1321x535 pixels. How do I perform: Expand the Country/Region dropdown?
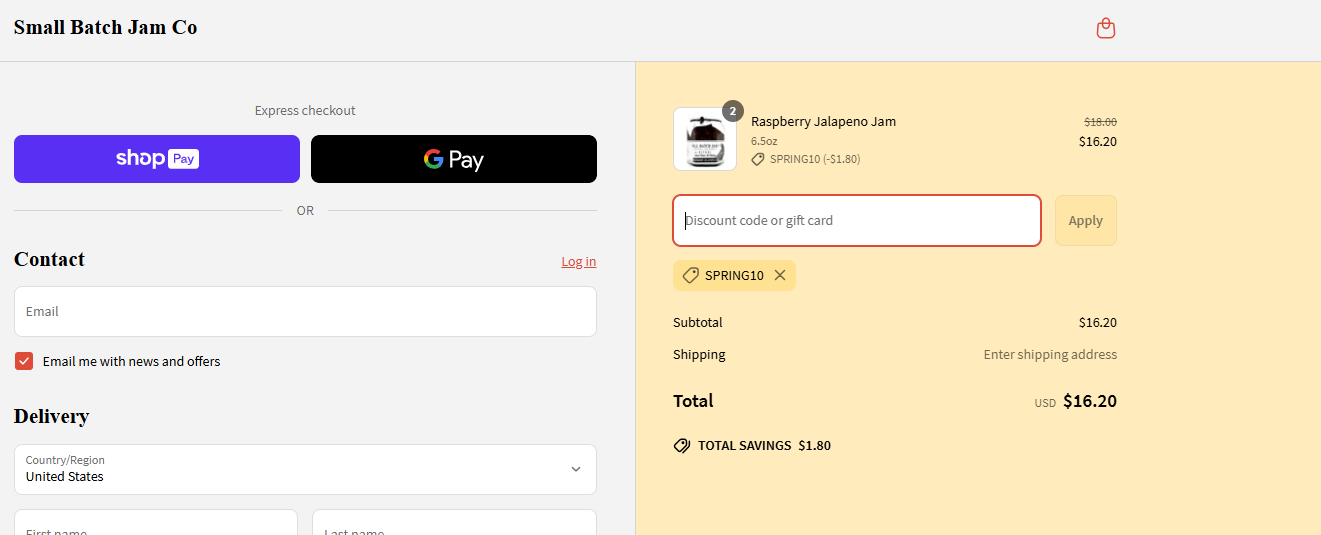pyautogui.click(x=305, y=469)
